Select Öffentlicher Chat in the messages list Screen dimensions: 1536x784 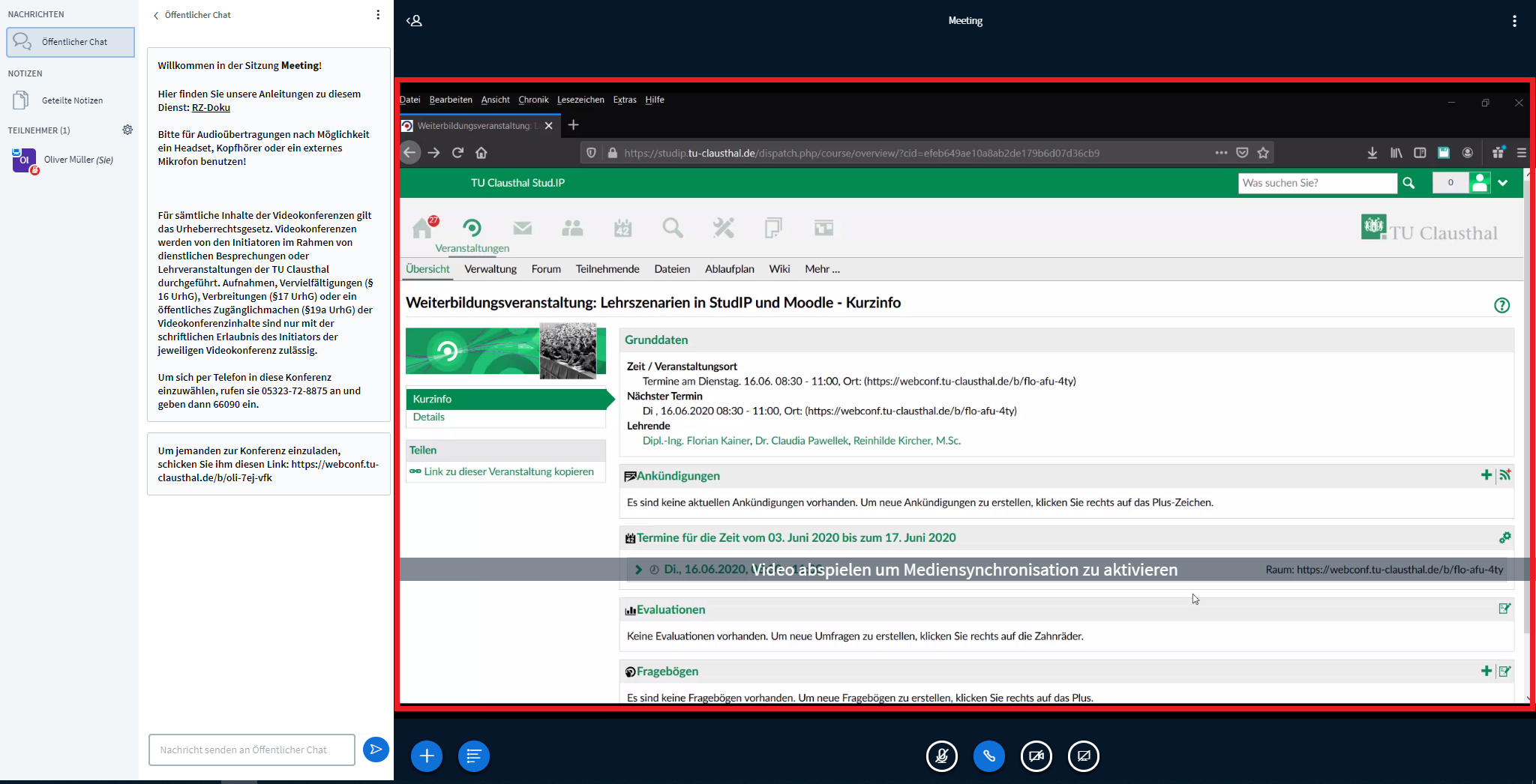(70, 42)
